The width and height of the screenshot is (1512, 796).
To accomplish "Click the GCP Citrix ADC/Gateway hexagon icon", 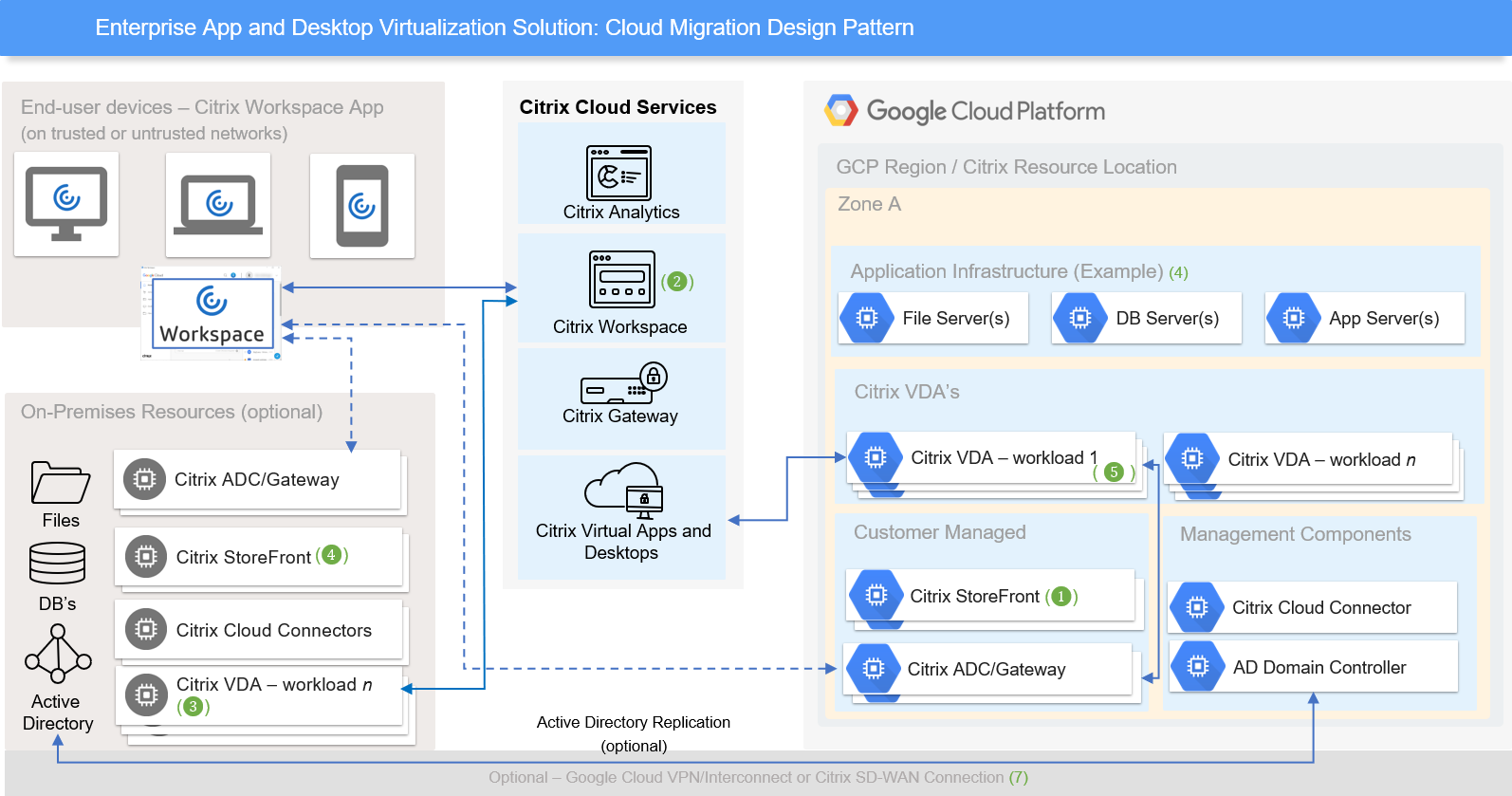I will coord(874,669).
